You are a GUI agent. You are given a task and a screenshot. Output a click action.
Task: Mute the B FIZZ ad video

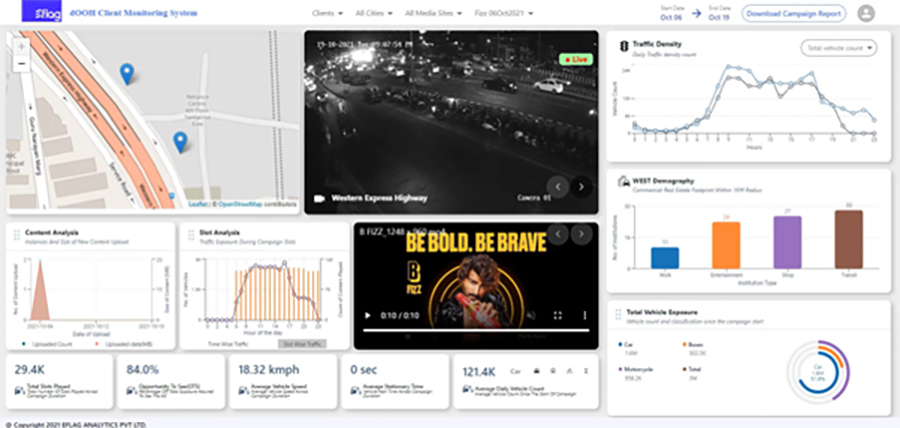point(531,316)
